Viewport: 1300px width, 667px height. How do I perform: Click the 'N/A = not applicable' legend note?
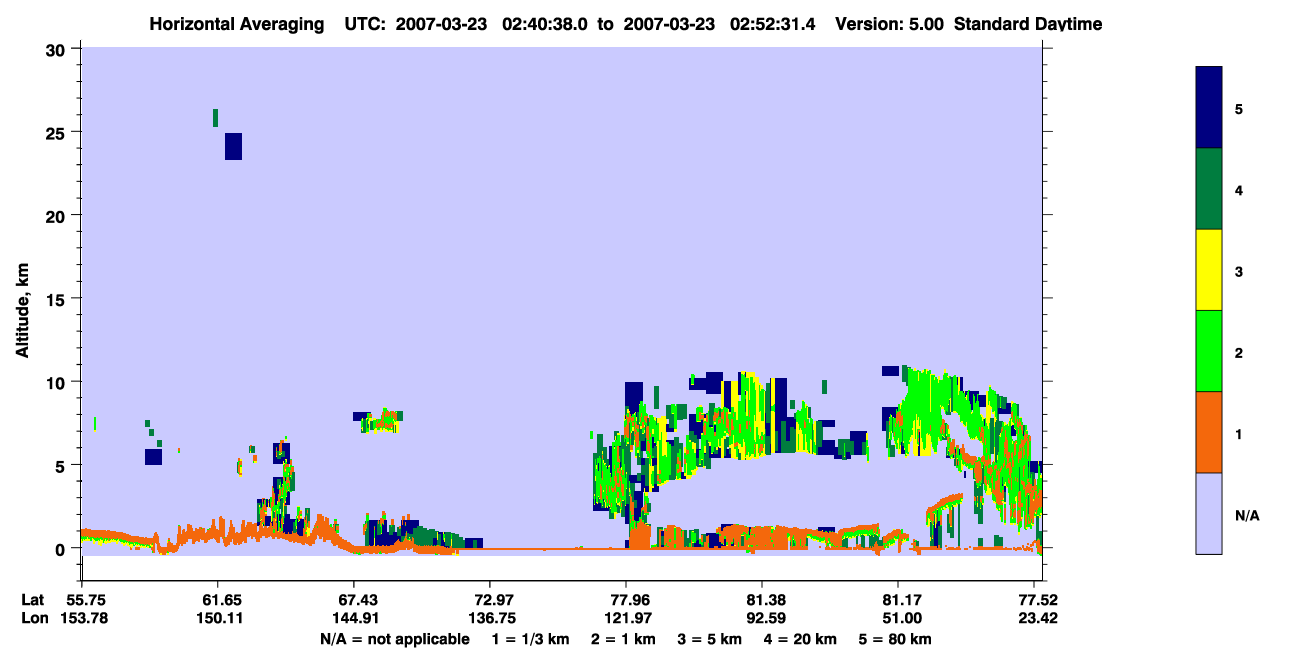pyautogui.click(x=394, y=639)
